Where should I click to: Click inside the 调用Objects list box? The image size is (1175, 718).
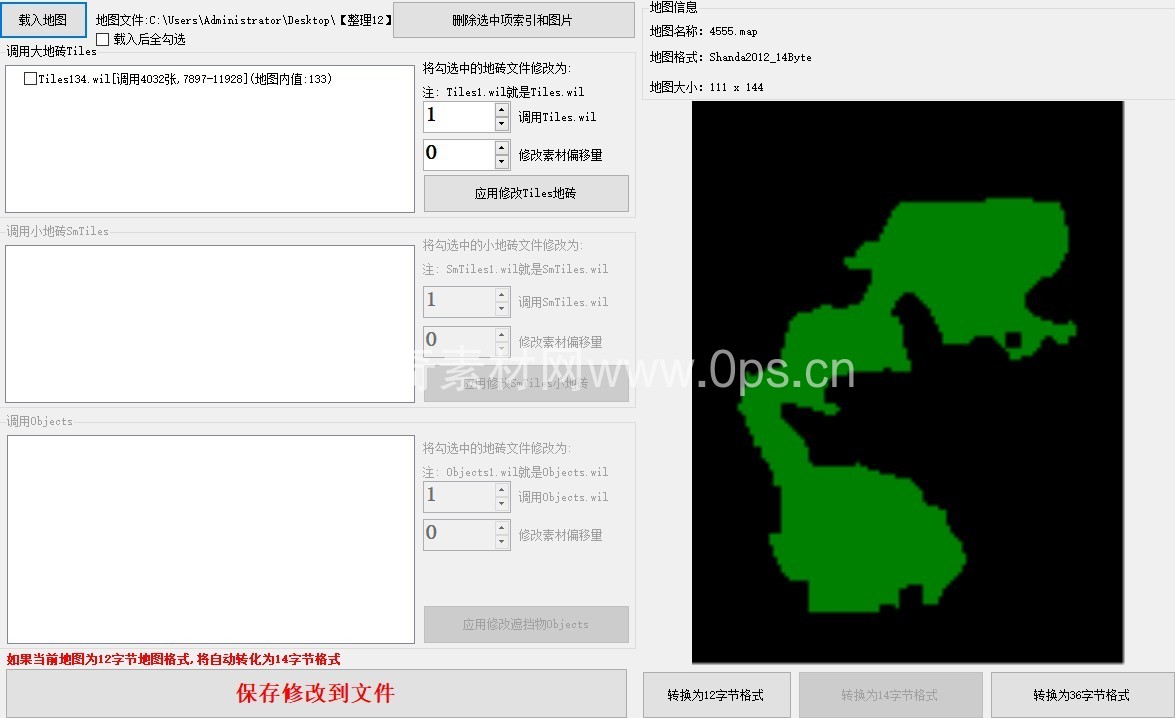210,539
